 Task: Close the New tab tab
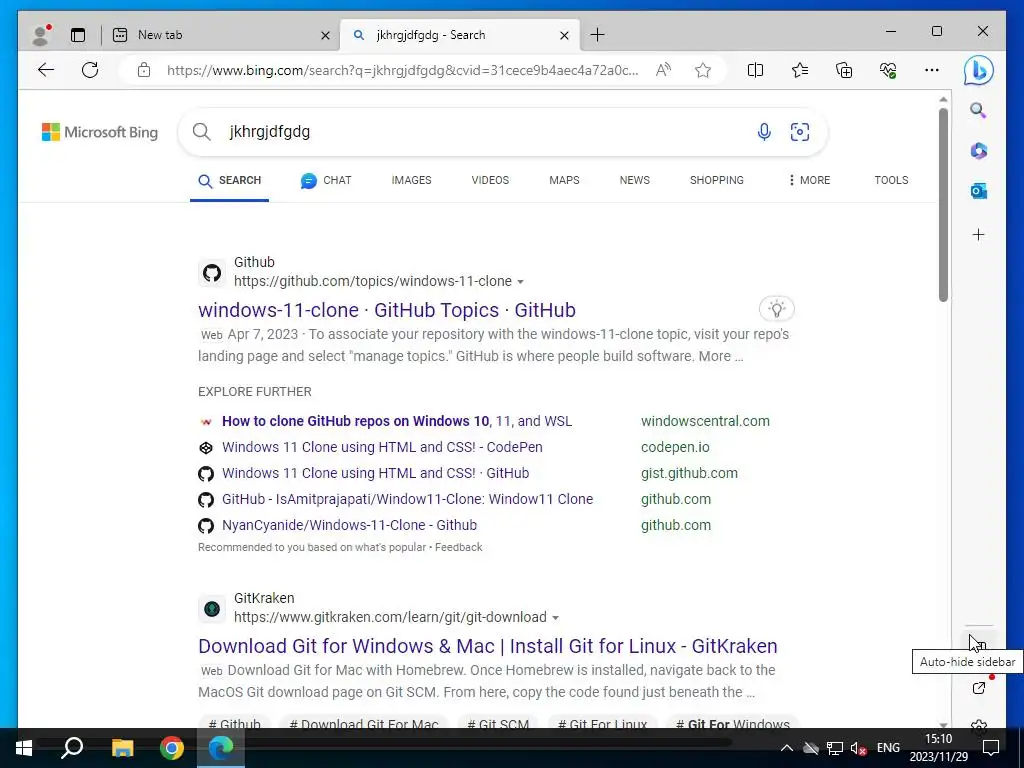click(x=325, y=35)
